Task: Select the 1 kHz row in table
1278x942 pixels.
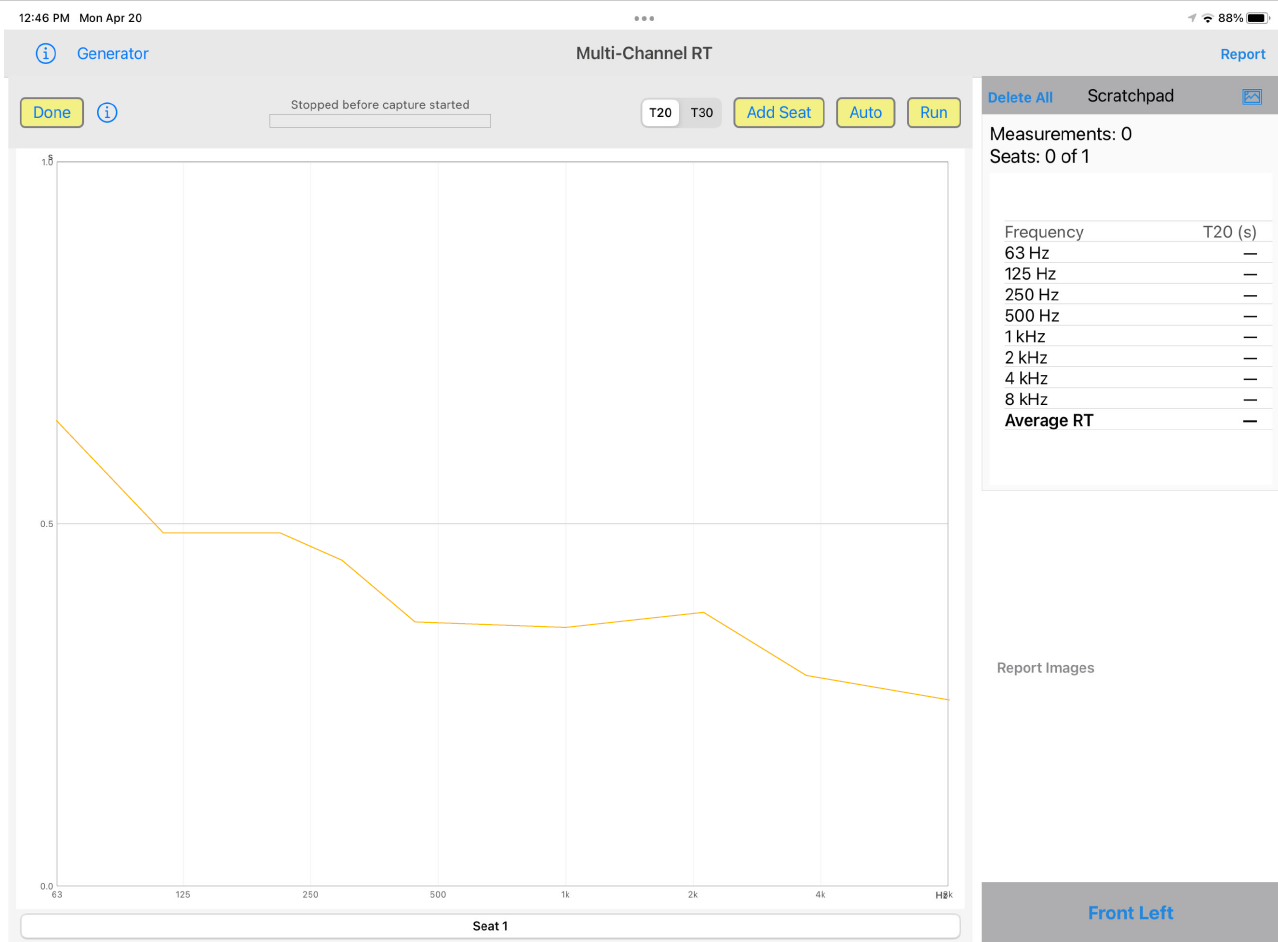Action: click(1130, 337)
